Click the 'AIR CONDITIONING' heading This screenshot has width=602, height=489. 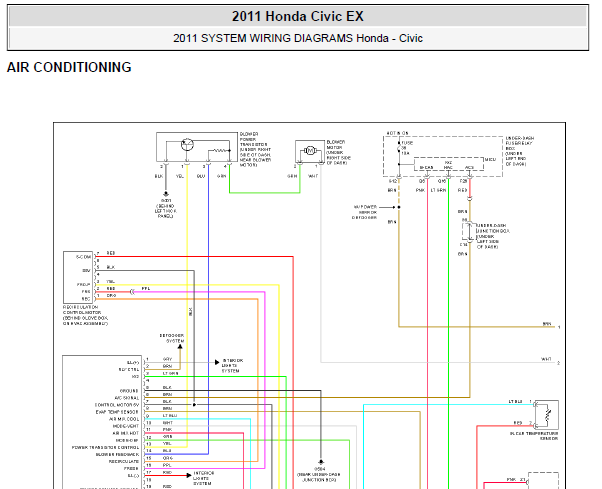pos(69,67)
